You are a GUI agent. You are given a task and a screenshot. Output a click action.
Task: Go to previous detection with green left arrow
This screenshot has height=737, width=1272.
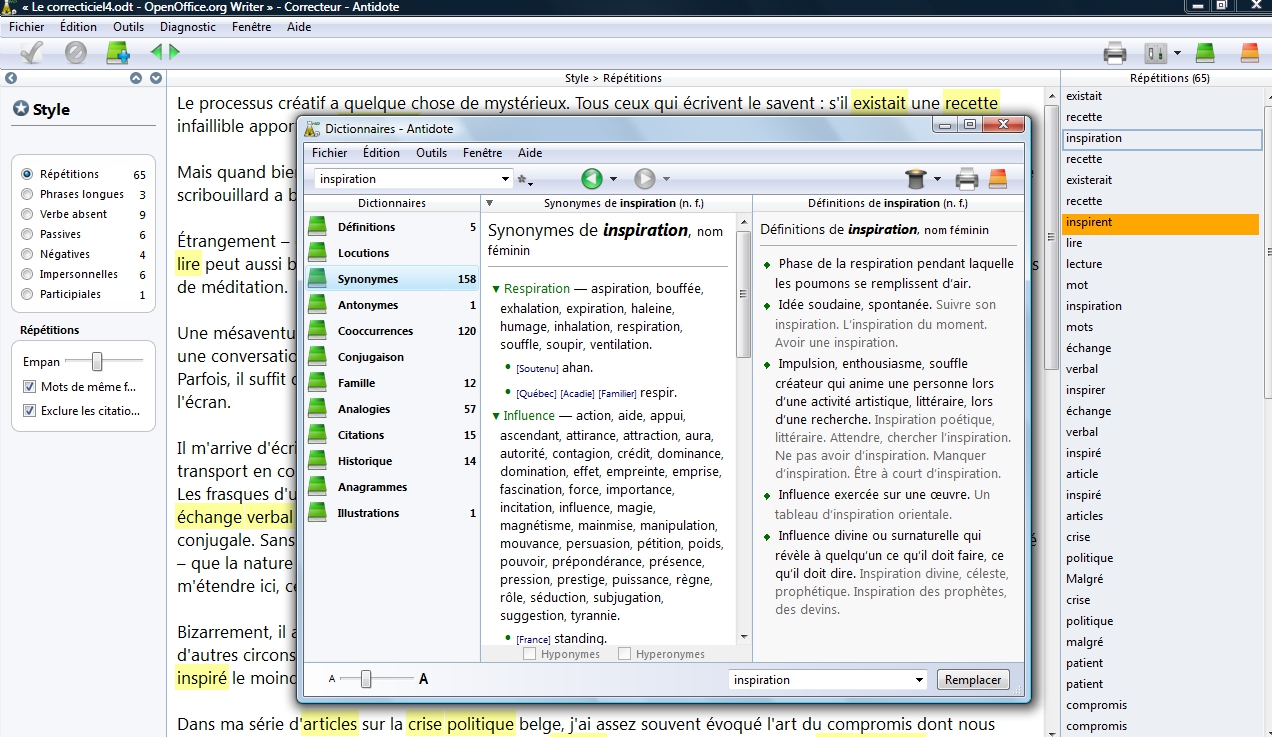156,52
